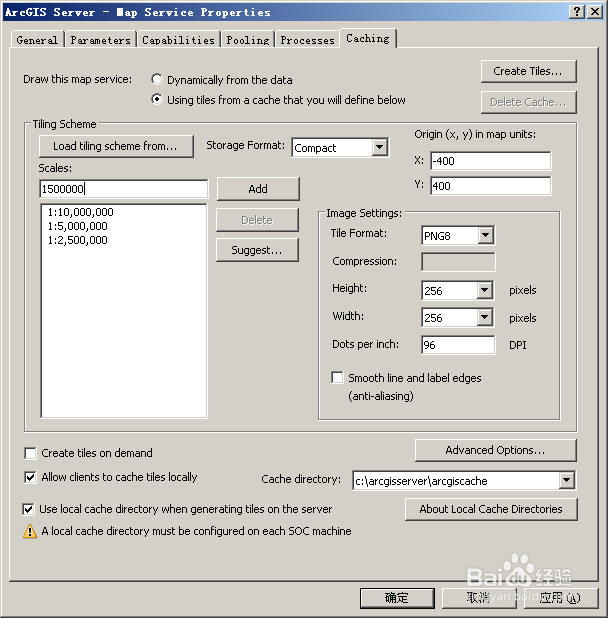Click the Delete scale button
The width and height of the screenshot is (608, 618).
click(x=257, y=220)
